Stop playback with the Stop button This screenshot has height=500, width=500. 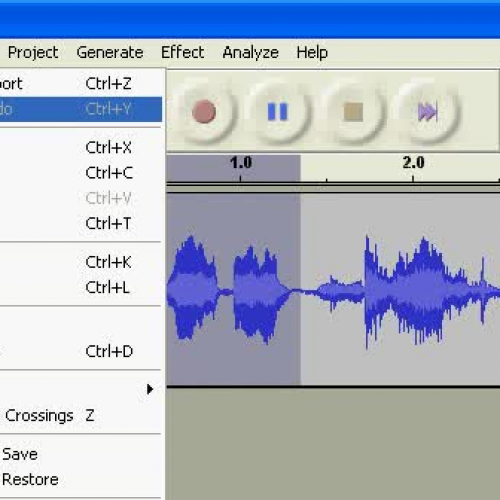(353, 111)
